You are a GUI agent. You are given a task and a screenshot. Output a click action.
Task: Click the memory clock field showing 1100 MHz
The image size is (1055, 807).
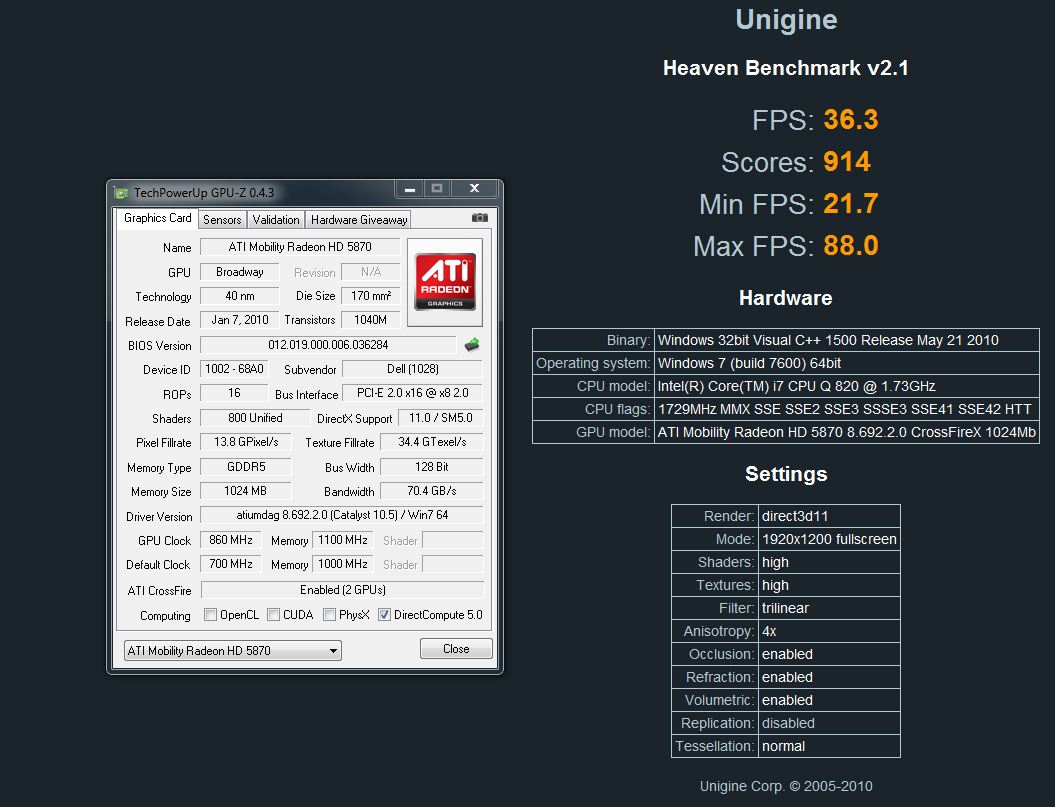pos(342,540)
